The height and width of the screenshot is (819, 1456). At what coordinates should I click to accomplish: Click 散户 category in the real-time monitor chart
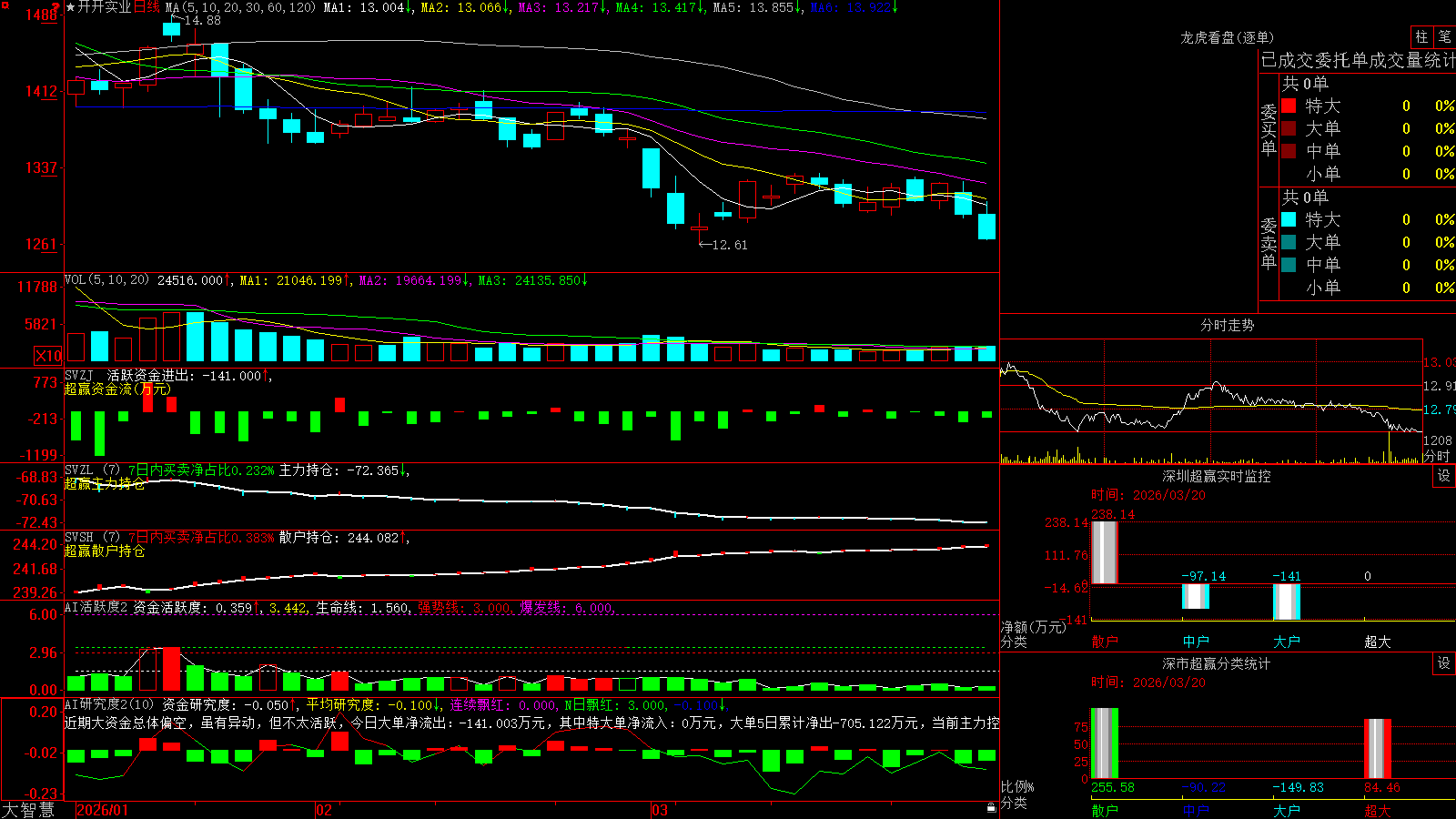click(x=1105, y=642)
